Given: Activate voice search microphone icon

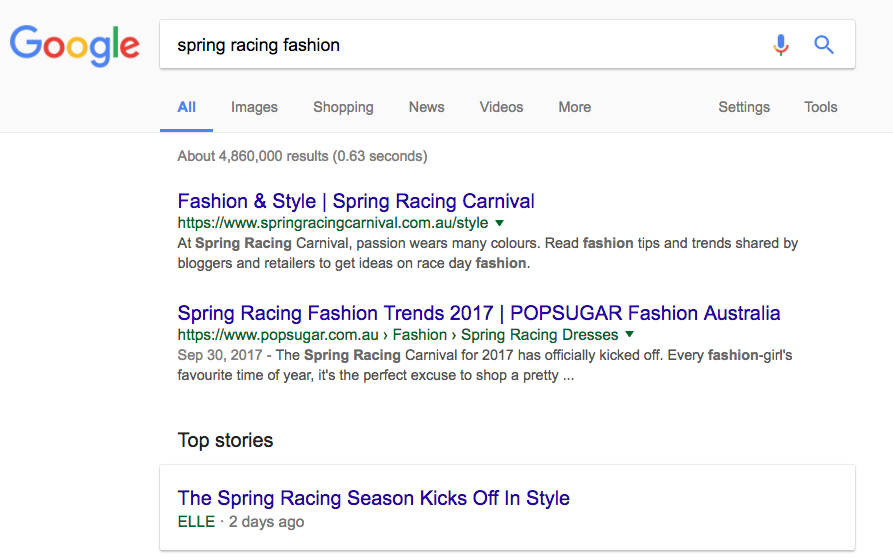Looking at the screenshot, I should click(x=781, y=44).
